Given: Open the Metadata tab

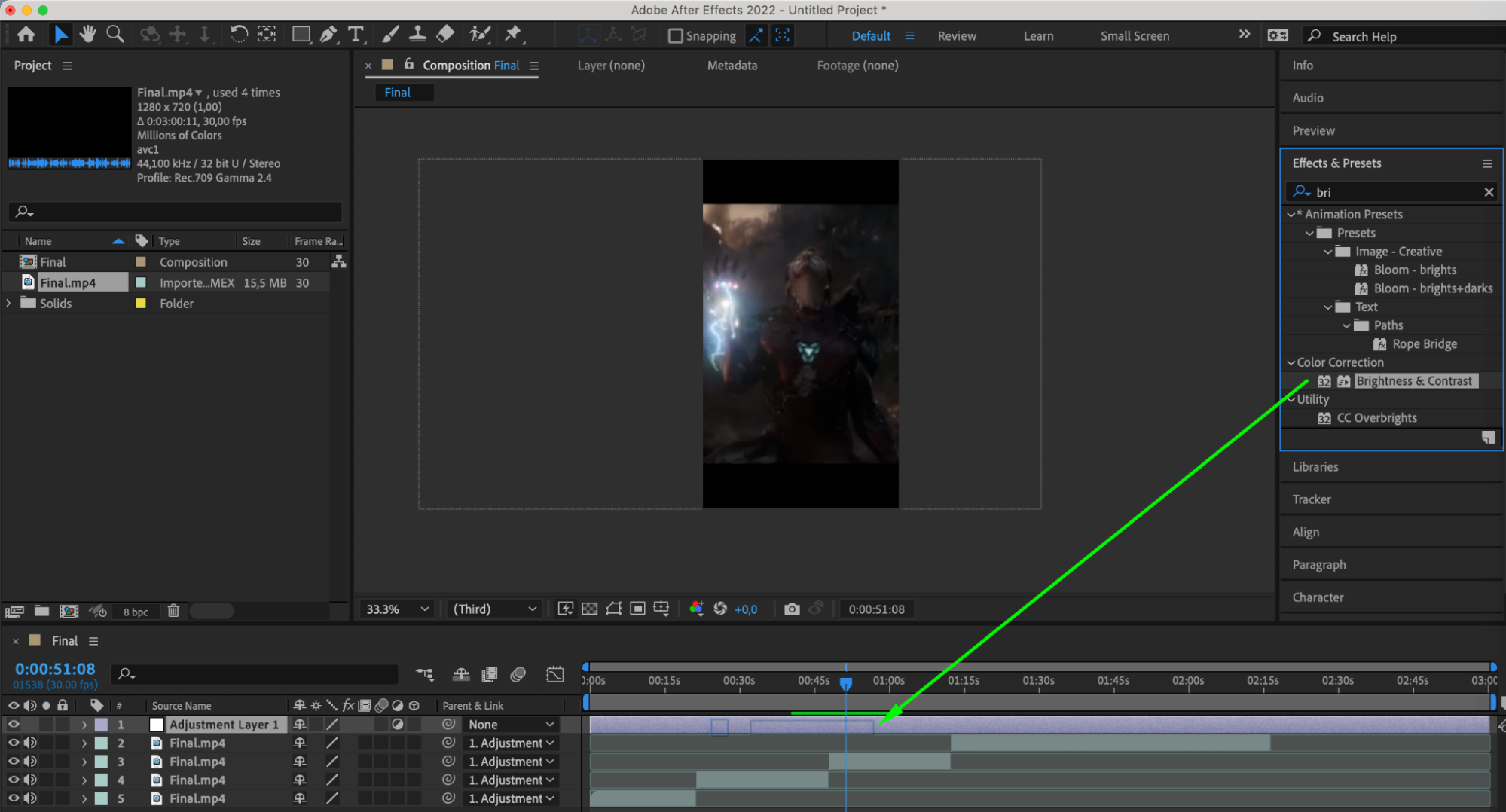Looking at the screenshot, I should (x=732, y=66).
